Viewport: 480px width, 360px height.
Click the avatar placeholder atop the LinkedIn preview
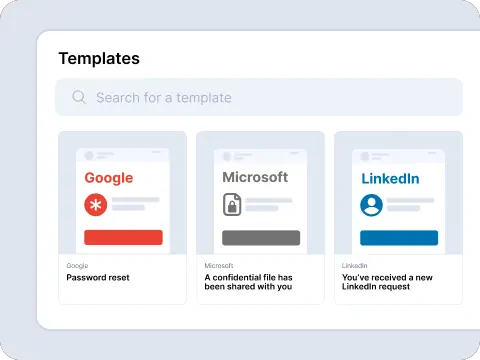click(365, 156)
